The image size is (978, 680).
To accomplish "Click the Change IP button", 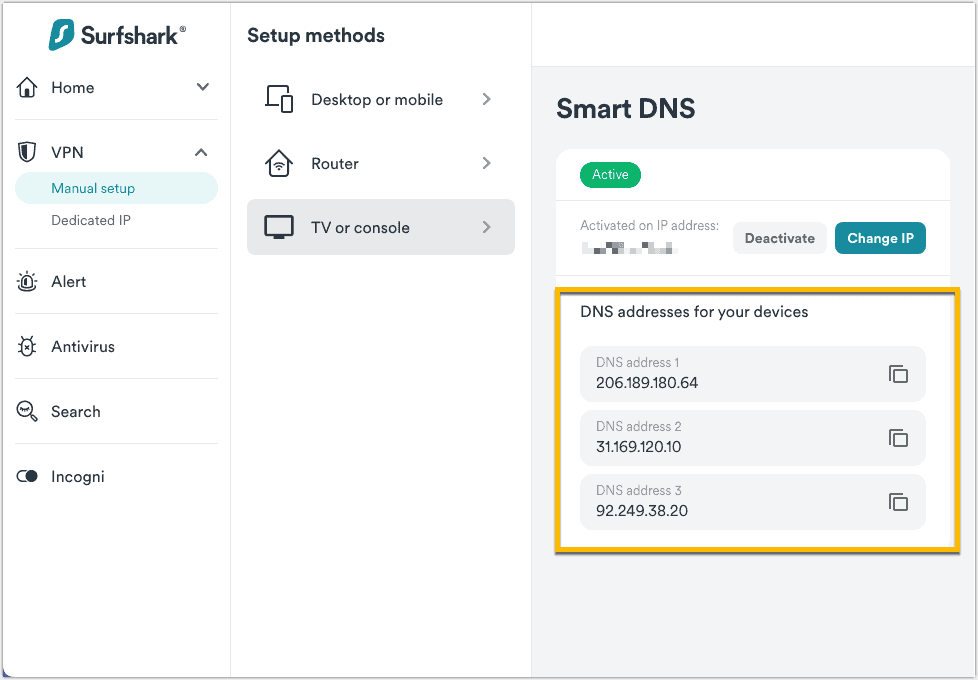I will (x=880, y=238).
